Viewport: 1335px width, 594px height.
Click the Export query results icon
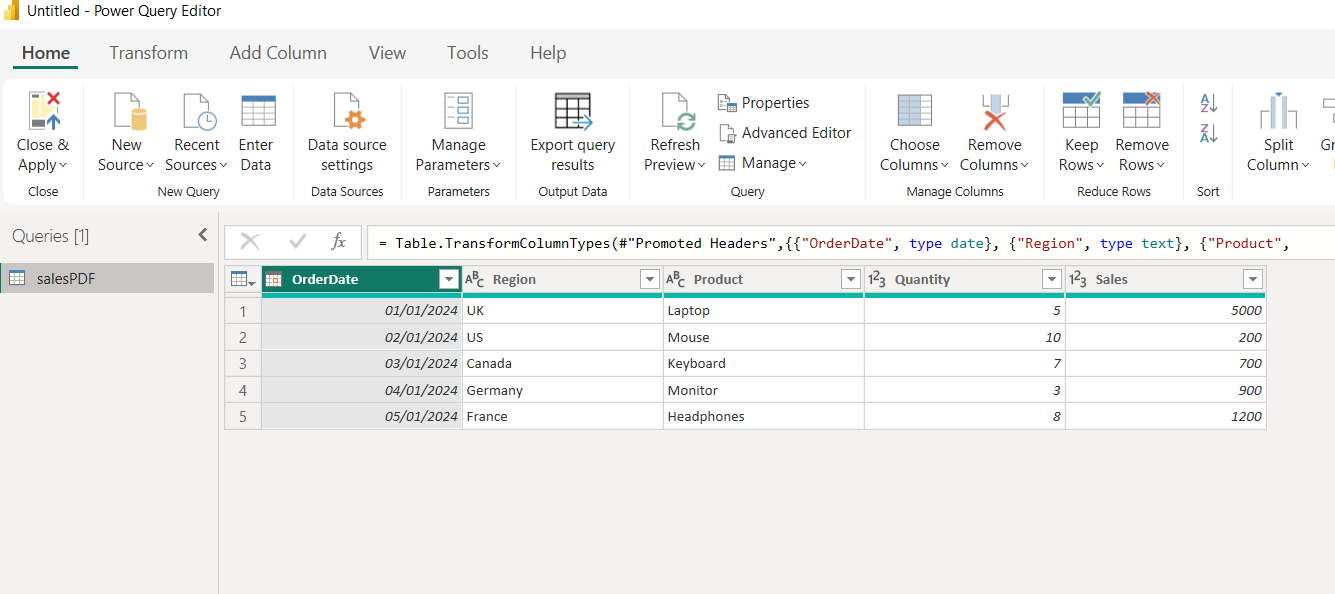573,112
